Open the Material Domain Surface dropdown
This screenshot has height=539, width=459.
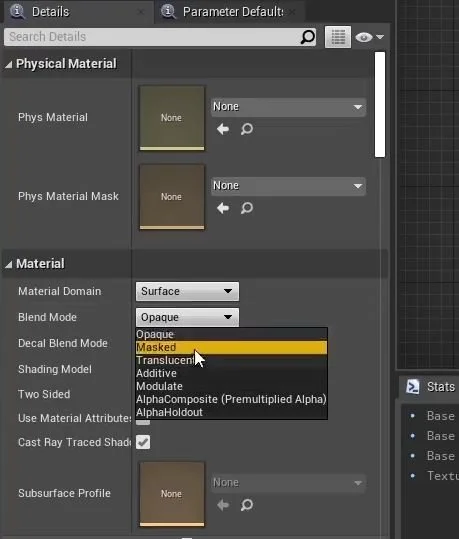click(187, 292)
